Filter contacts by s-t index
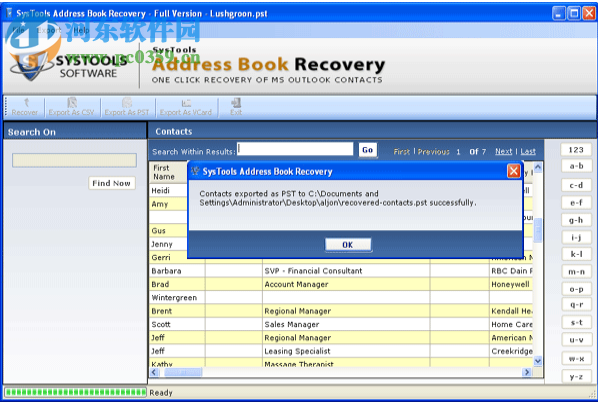This screenshot has width=598, height=402. [576, 322]
